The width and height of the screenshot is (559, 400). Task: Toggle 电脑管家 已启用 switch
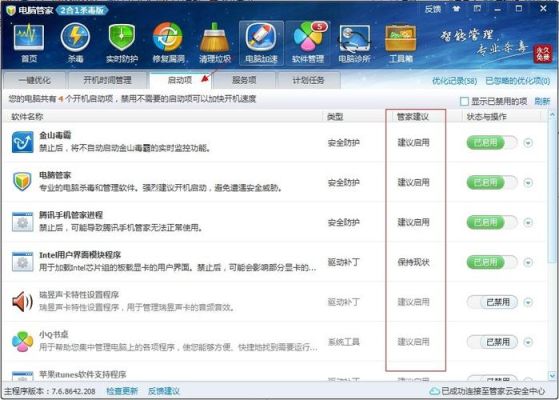click(492, 183)
